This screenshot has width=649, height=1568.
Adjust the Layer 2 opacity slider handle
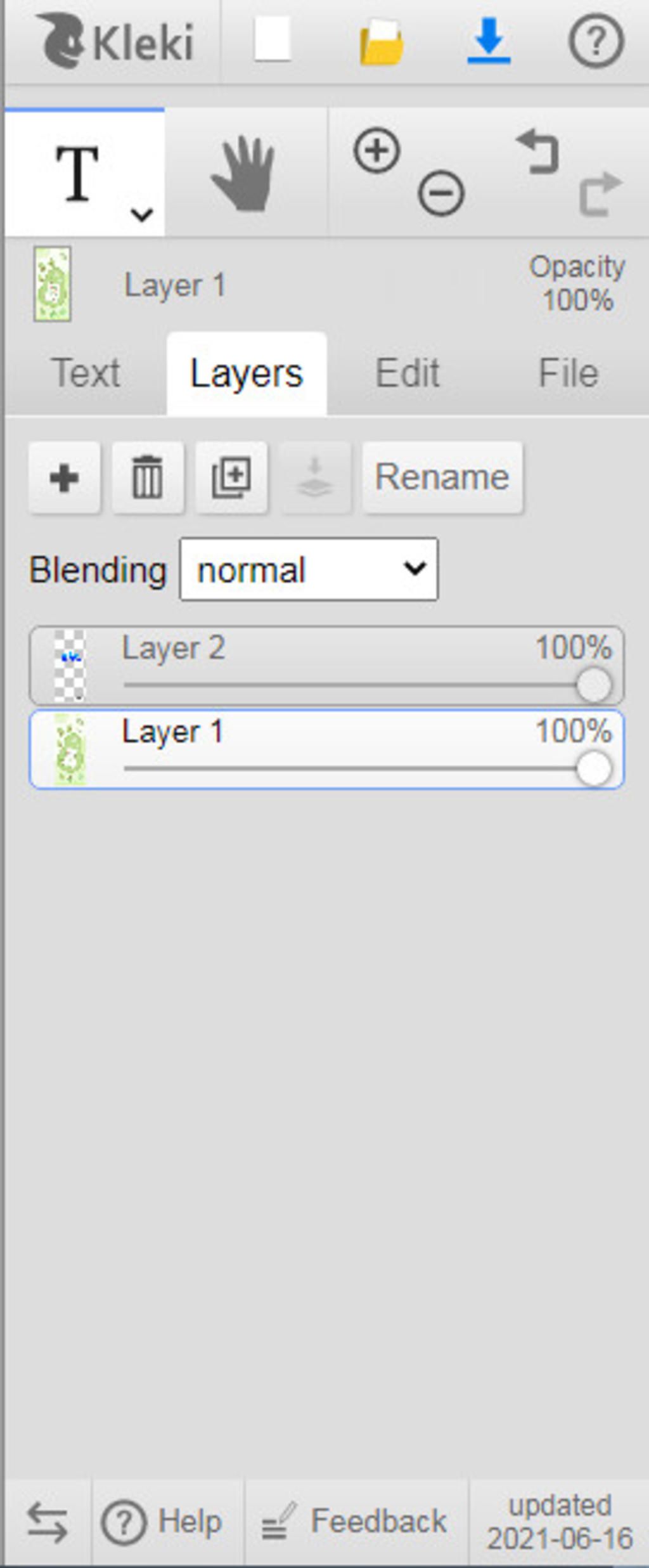594,685
